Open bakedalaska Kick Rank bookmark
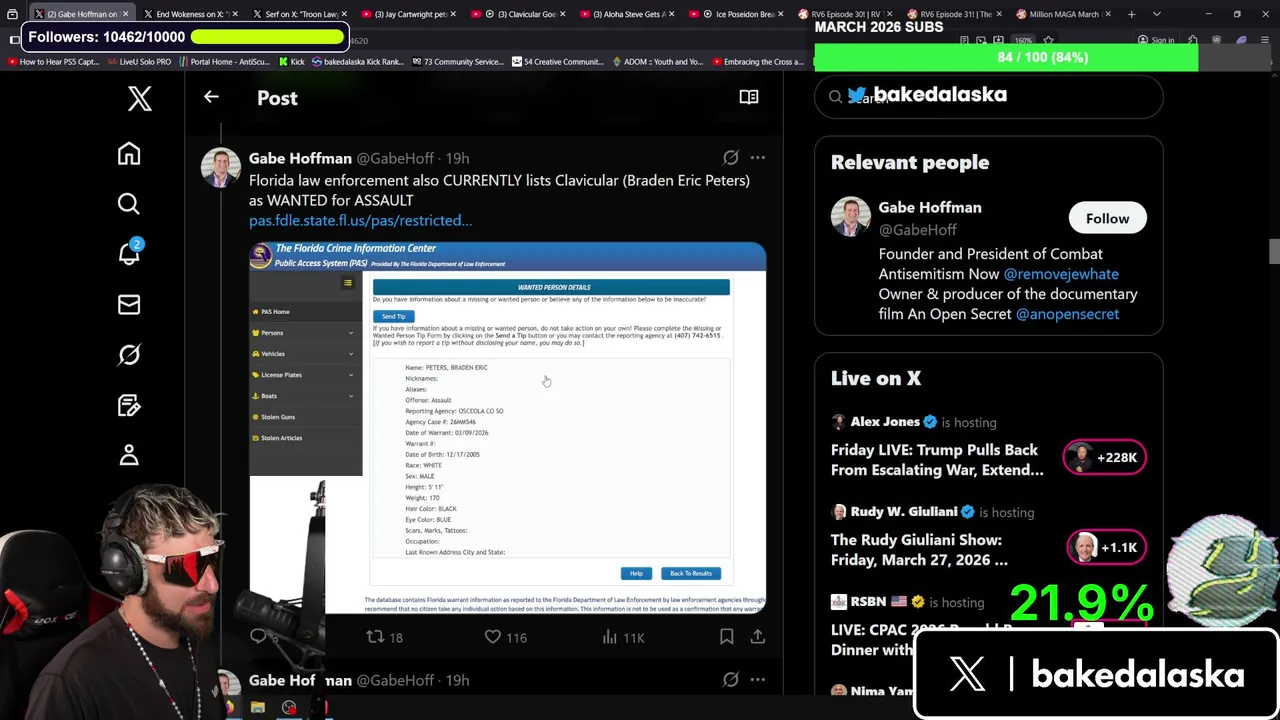Image resolution: width=1280 pixels, height=720 pixels. pos(358,62)
